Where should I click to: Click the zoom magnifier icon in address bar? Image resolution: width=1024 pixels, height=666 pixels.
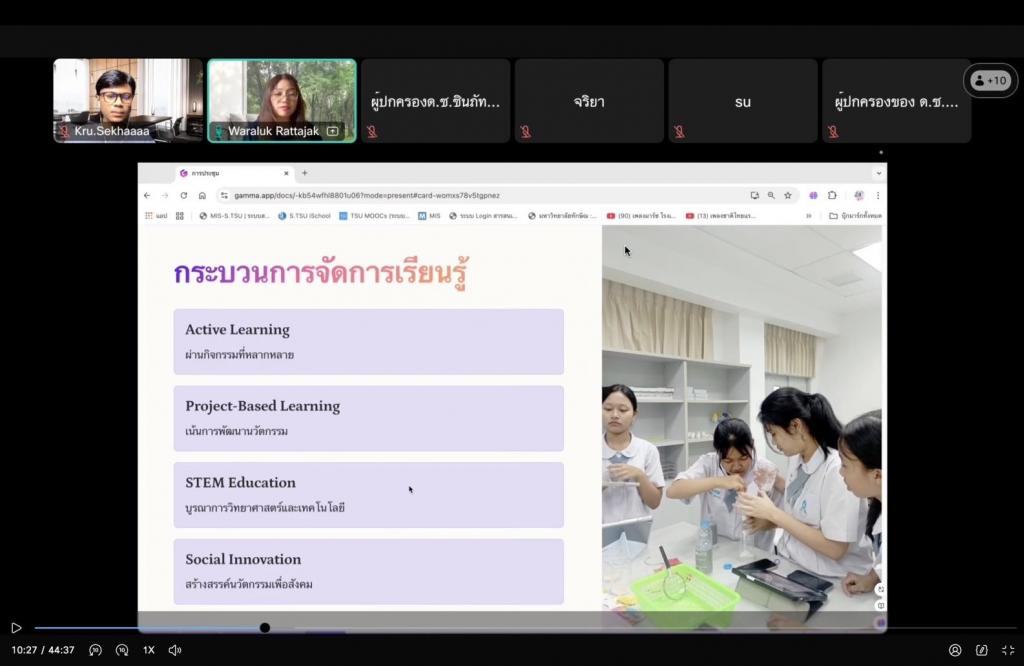(771, 195)
